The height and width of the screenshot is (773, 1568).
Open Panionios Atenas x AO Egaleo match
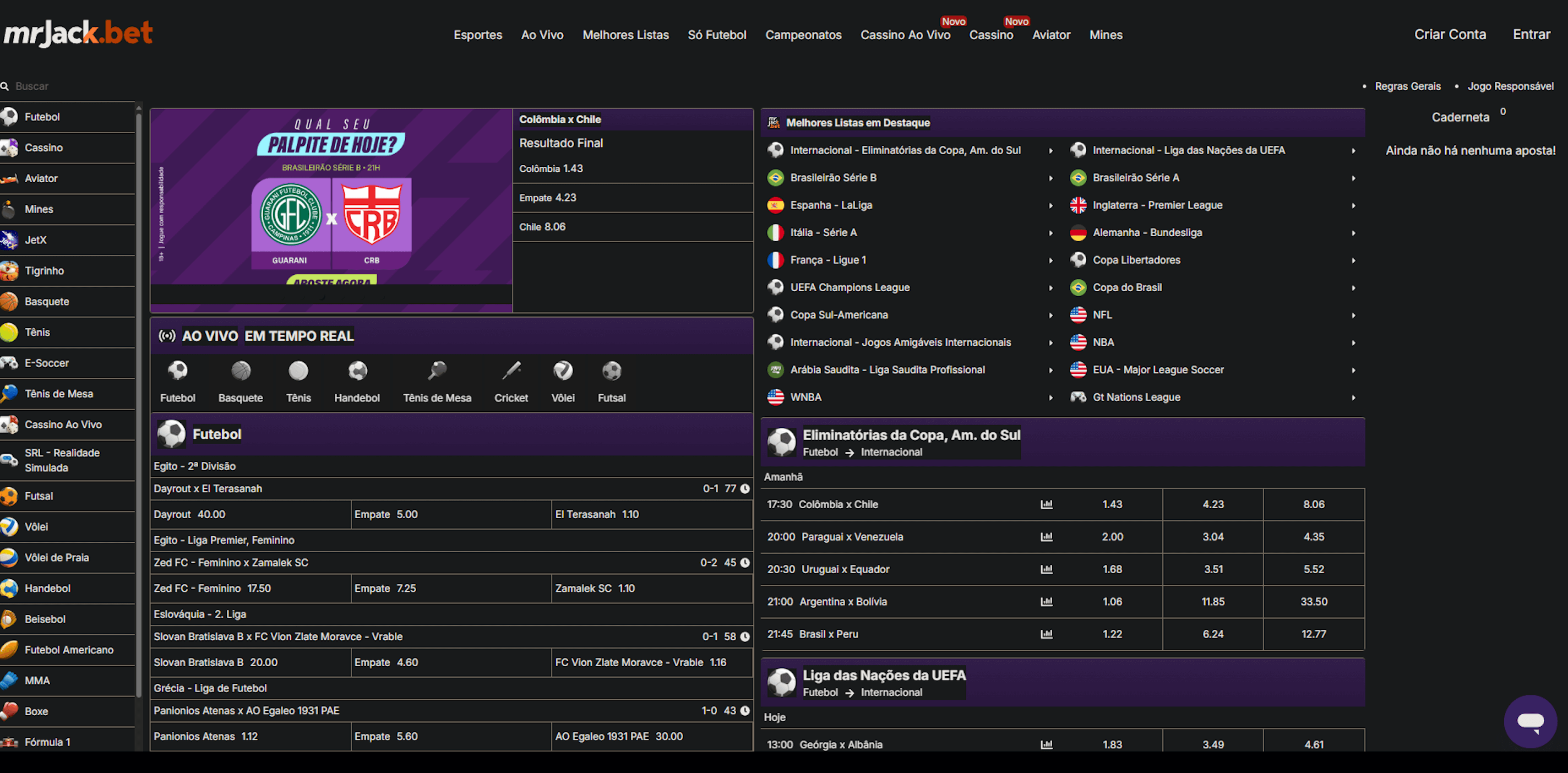click(451, 711)
